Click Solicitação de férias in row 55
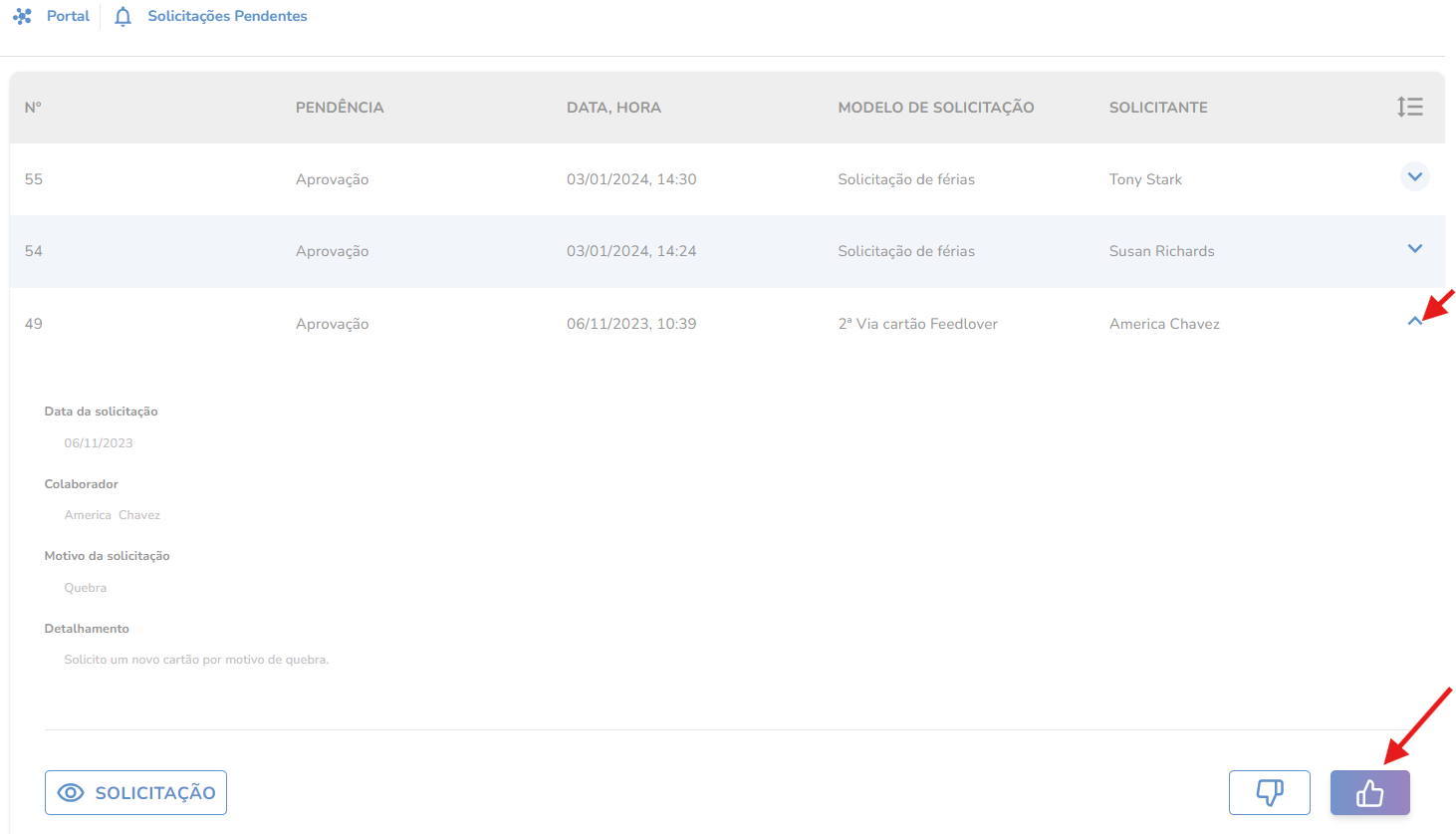1456x834 pixels. pos(906,179)
